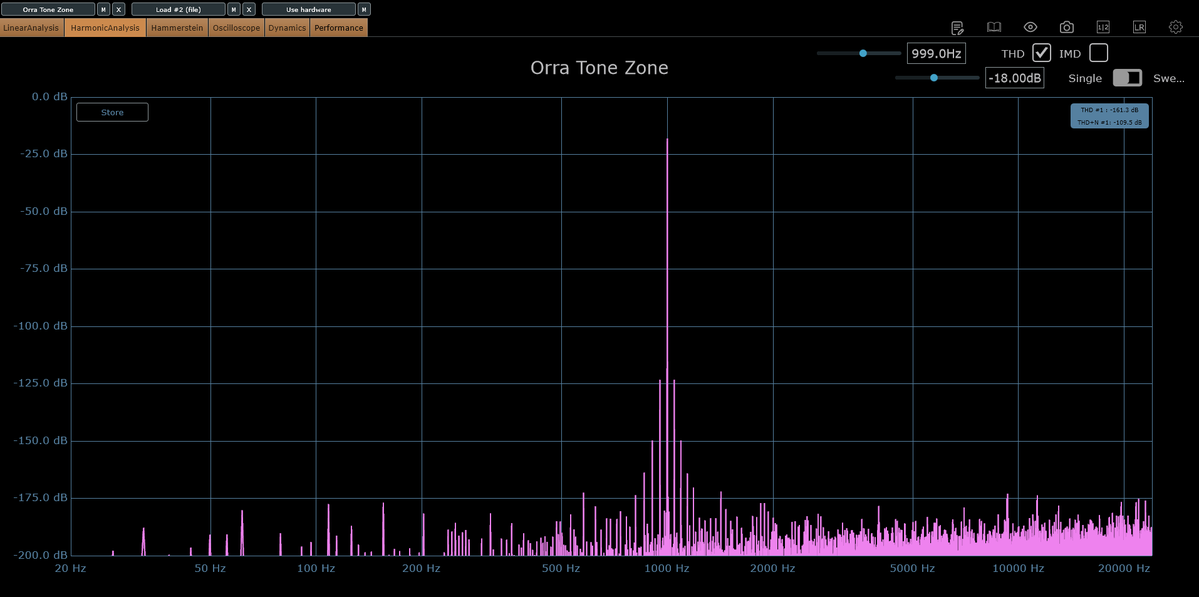1199x597 pixels.
Task: Toggle the Single/Sweep switch
Action: [x=1127, y=78]
